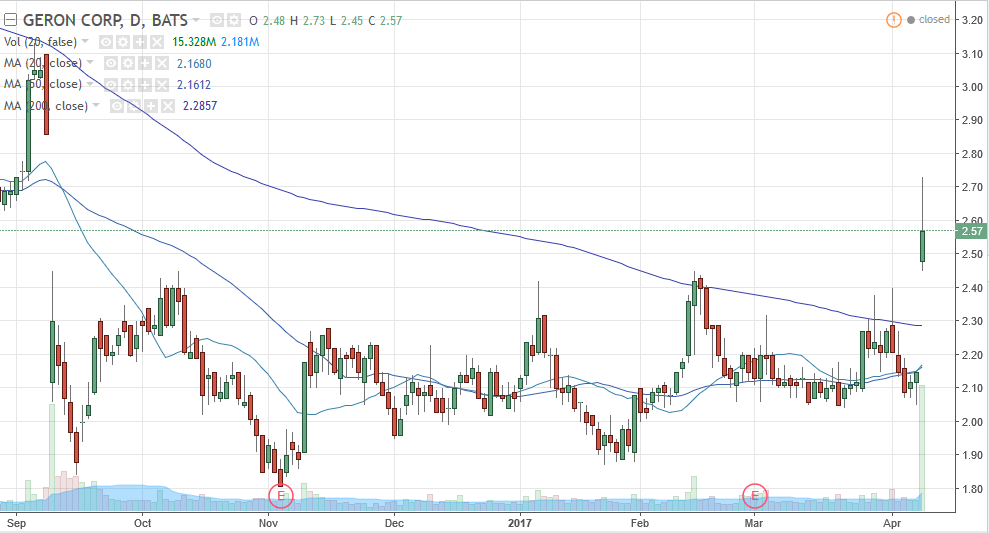The image size is (989, 533).
Task: Open MA (50, close) dropdown arrow
Action: (90, 85)
